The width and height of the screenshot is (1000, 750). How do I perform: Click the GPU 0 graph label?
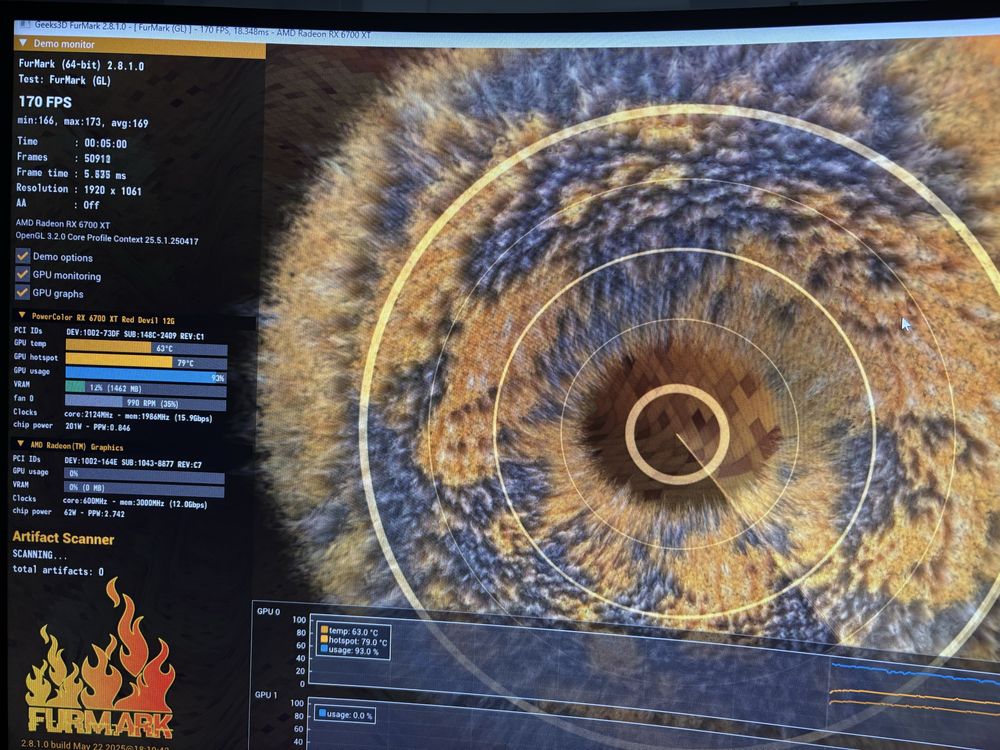pos(268,611)
